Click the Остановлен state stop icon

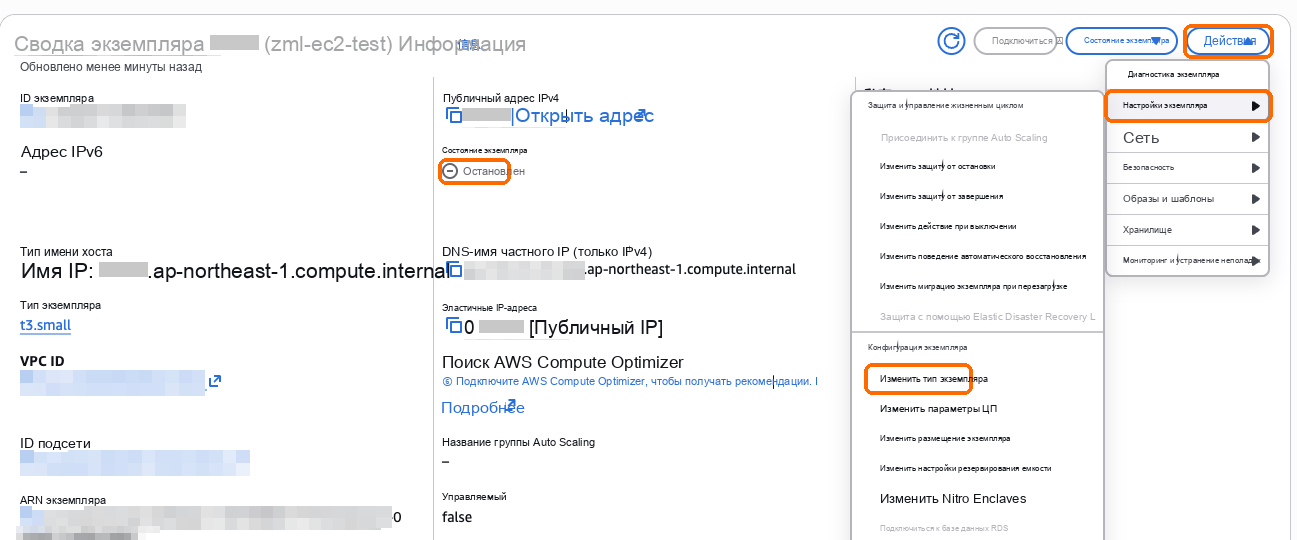tap(450, 171)
